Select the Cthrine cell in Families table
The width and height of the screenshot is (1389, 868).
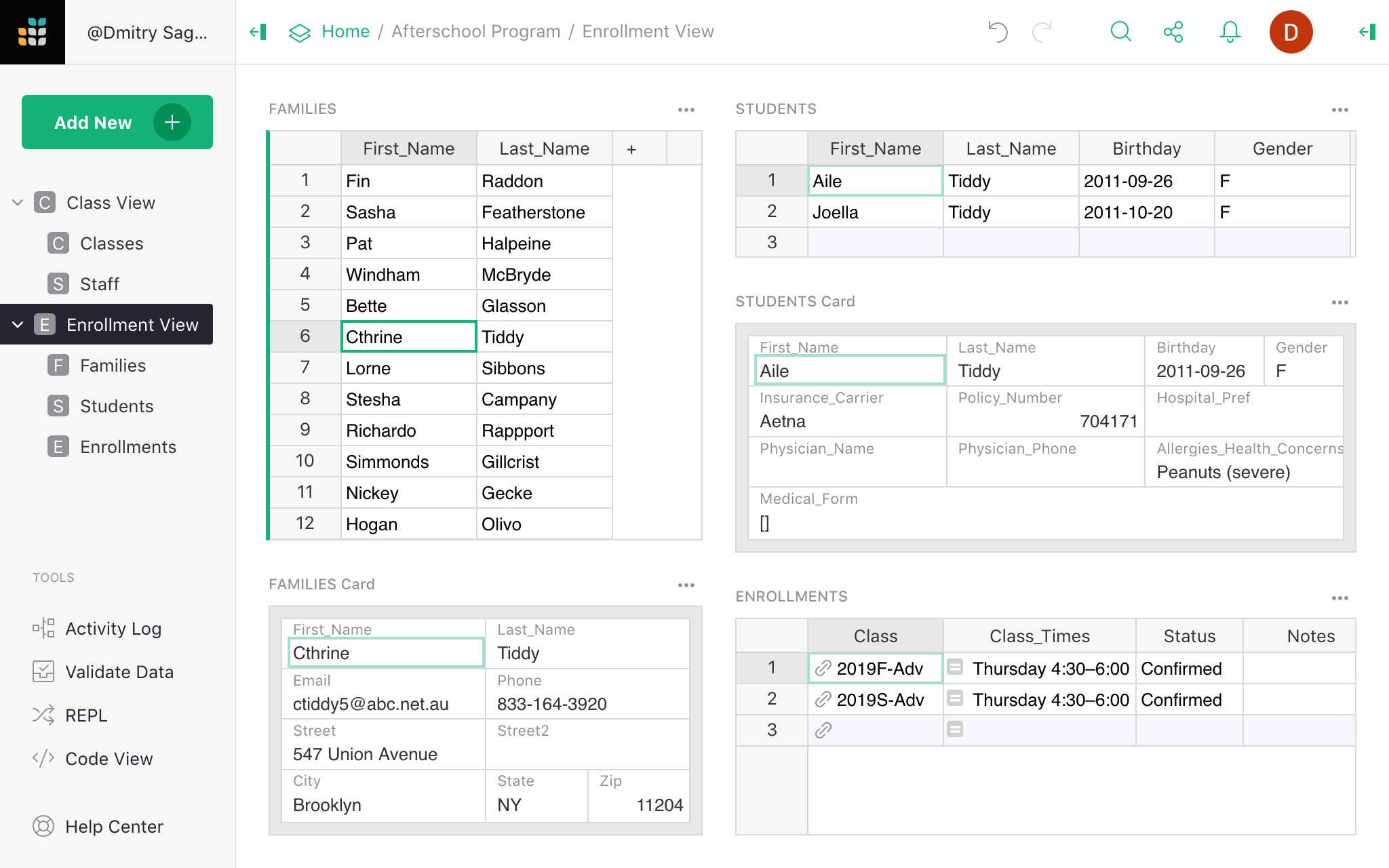(x=408, y=336)
